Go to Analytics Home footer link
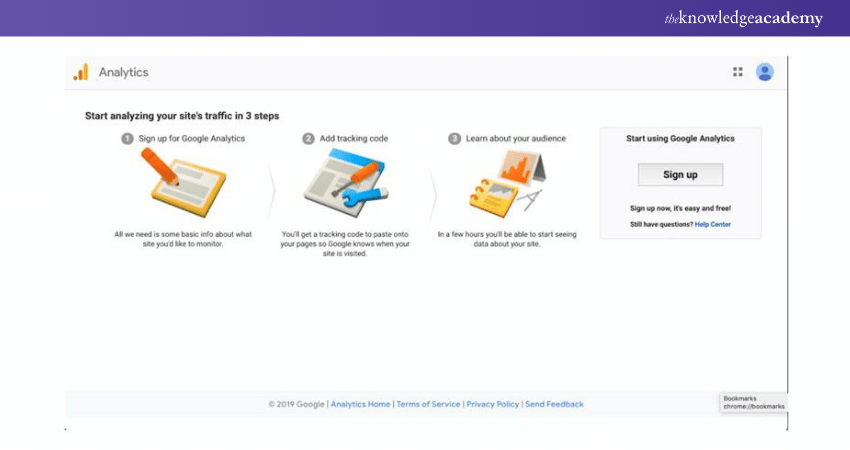This screenshot has width=850, height=450. [x=360, y=404]
